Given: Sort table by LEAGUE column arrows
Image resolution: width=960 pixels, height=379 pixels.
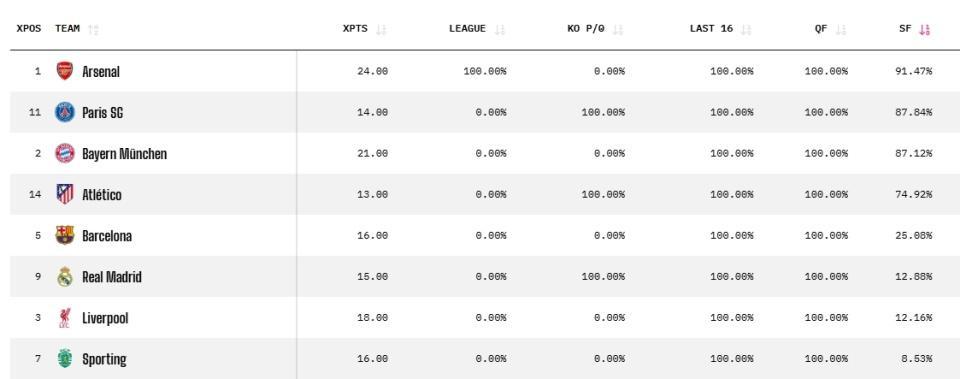Looking at the screenshot, I should coord(500,29).
